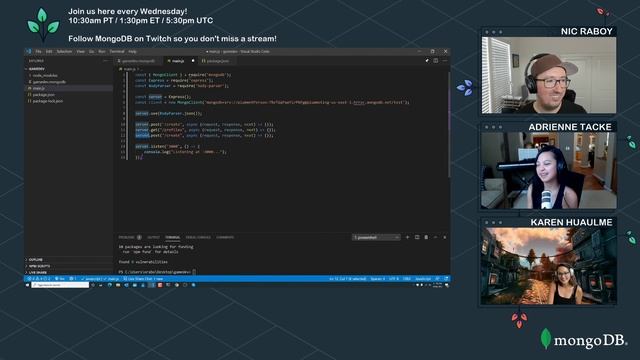Viewport: 640px width, 360px height.
Task: Click the Karen Huaulme webcam feed
Action: pyautogui.click(x=549, y=266)
